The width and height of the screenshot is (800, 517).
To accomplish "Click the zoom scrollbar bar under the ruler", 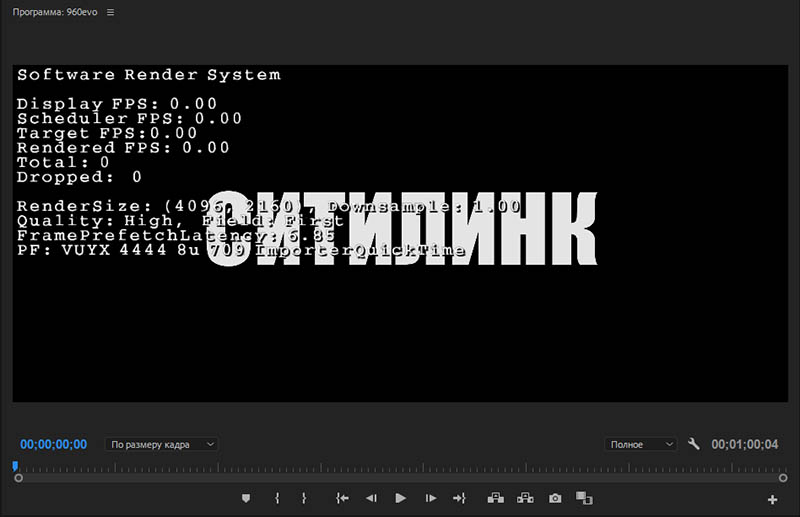I will click(401, 478).
